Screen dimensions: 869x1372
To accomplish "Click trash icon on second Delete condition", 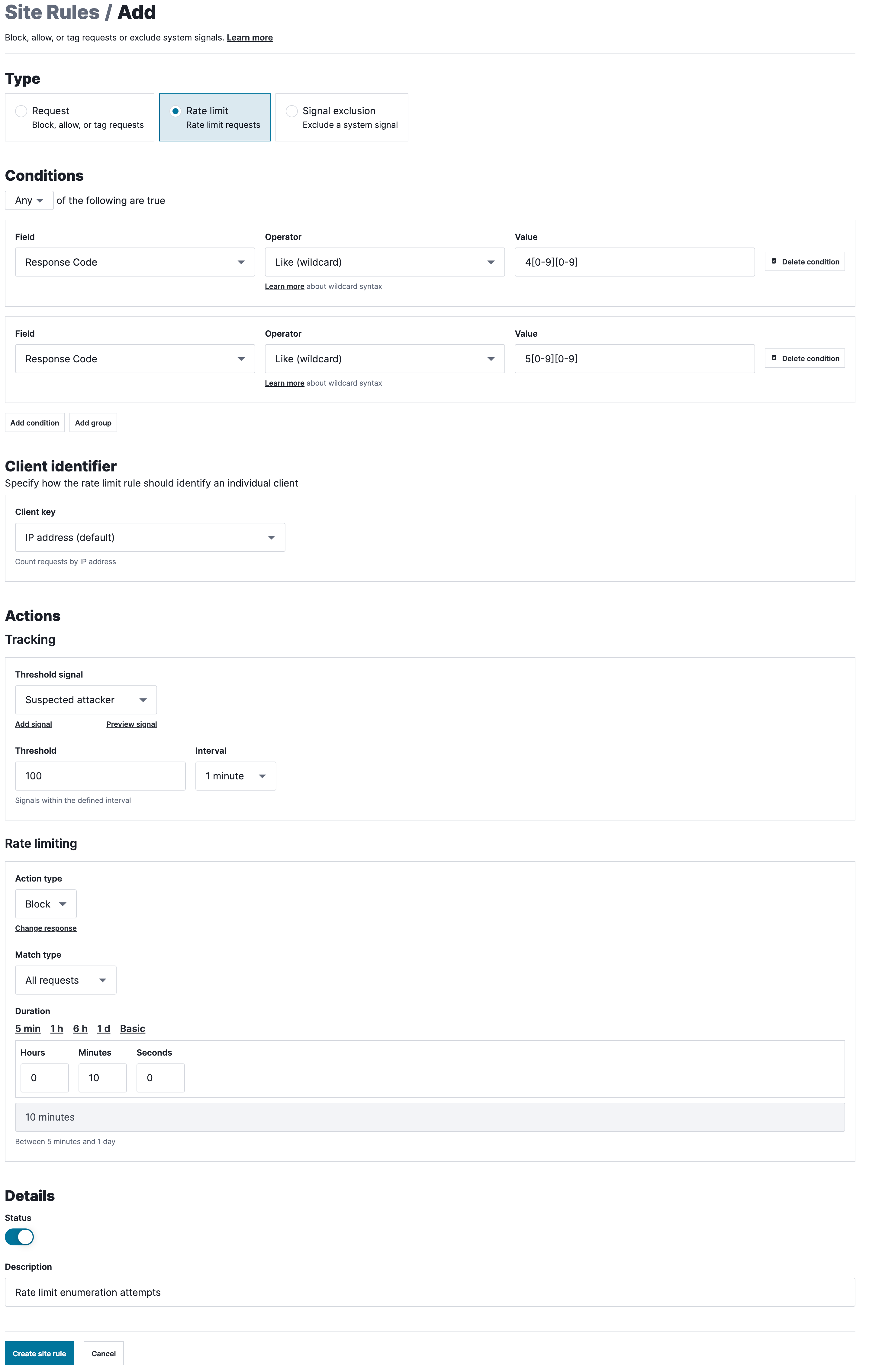I will point(773,358).
